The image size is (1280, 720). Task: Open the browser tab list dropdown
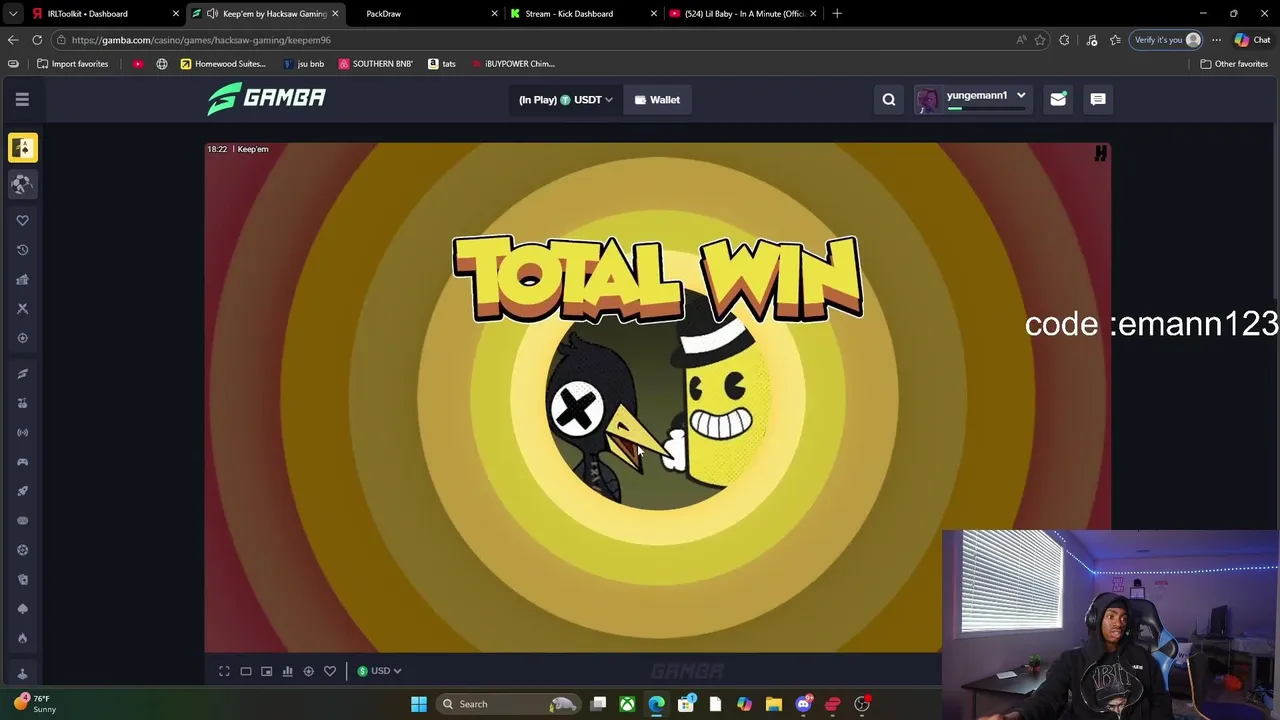point(13,13)
